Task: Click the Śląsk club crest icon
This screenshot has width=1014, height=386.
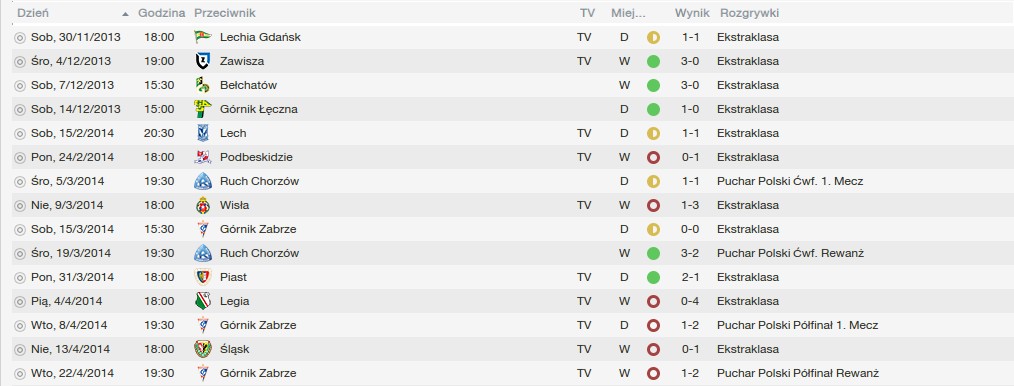Action: (x=202, y=349)
